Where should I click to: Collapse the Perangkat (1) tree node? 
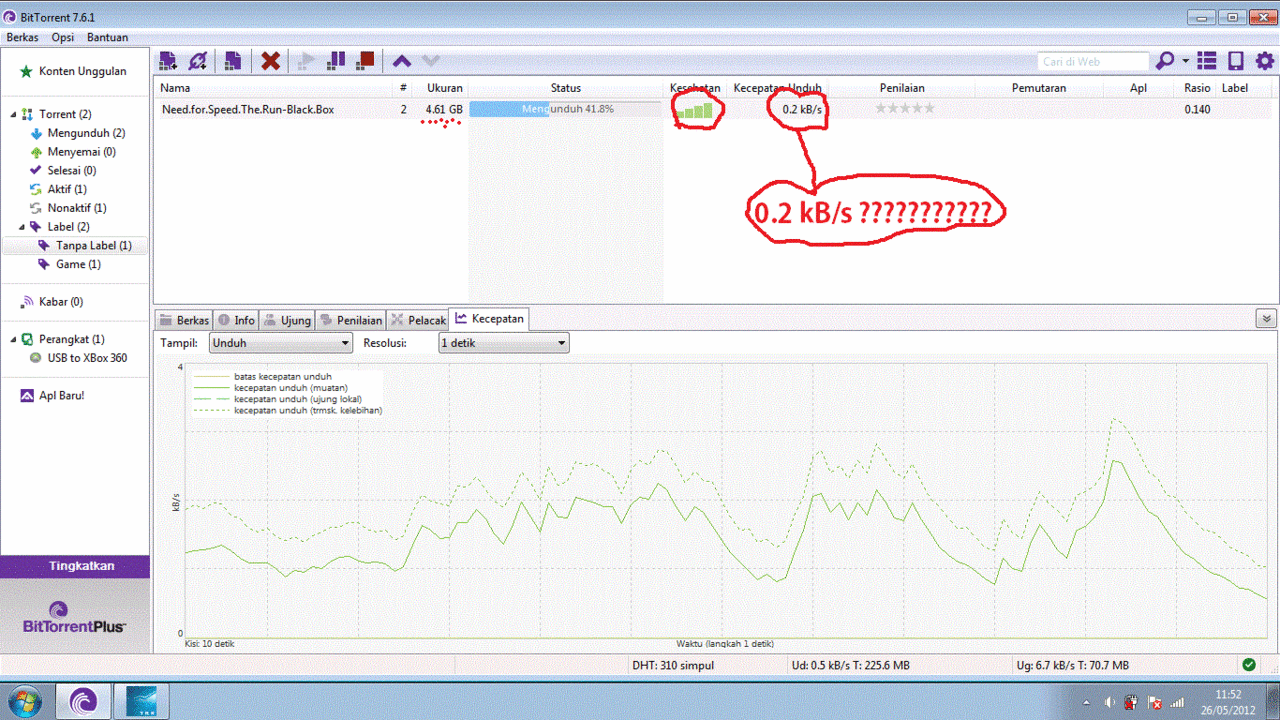[x=13, y=340]
